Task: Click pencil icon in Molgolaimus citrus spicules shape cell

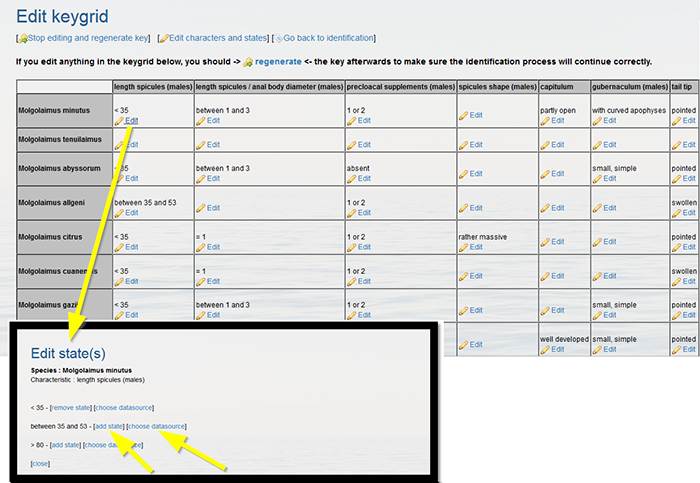Action: (x=463, y=247)
